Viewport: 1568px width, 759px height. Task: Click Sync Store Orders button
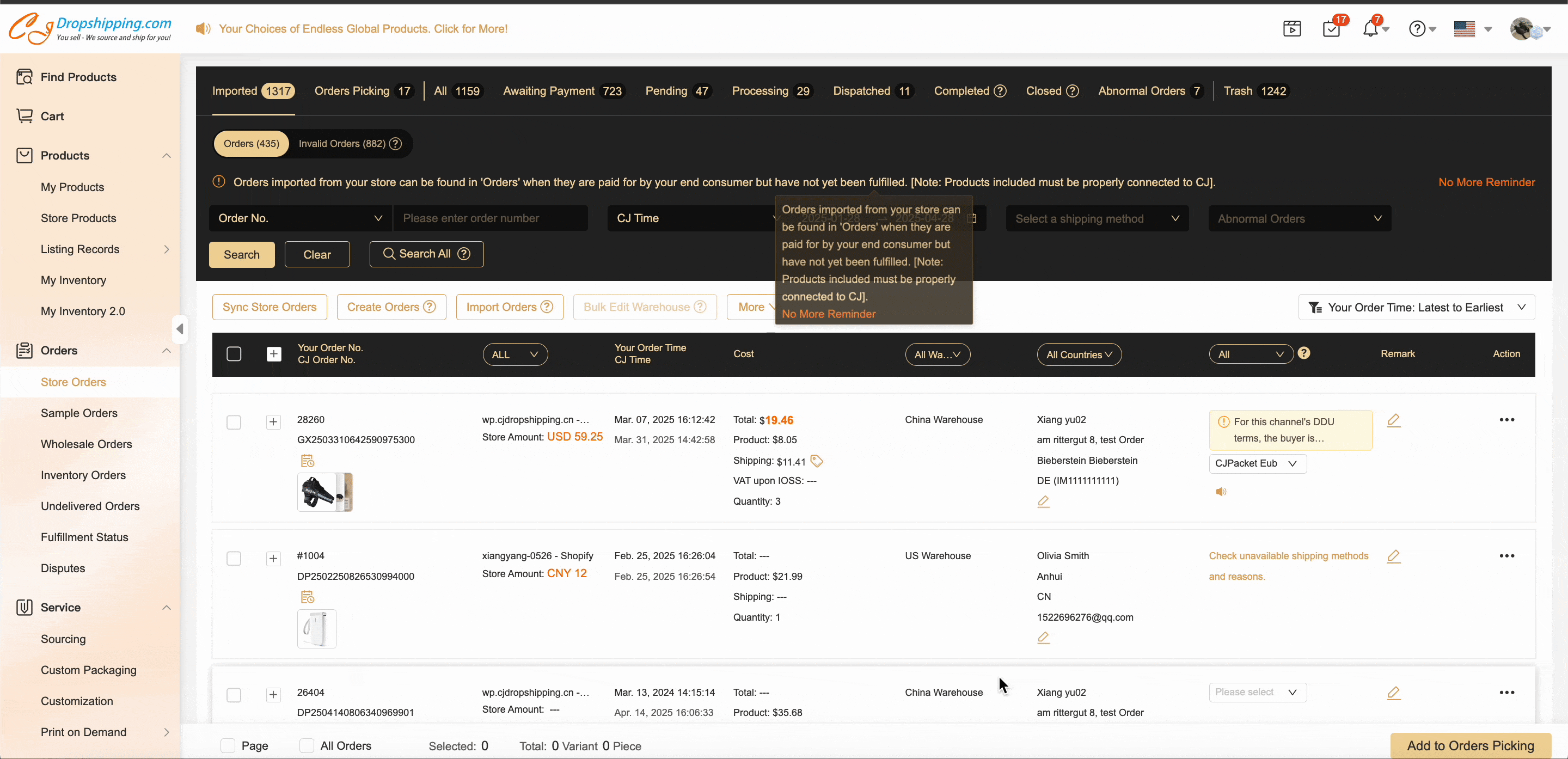pos(269,307)
